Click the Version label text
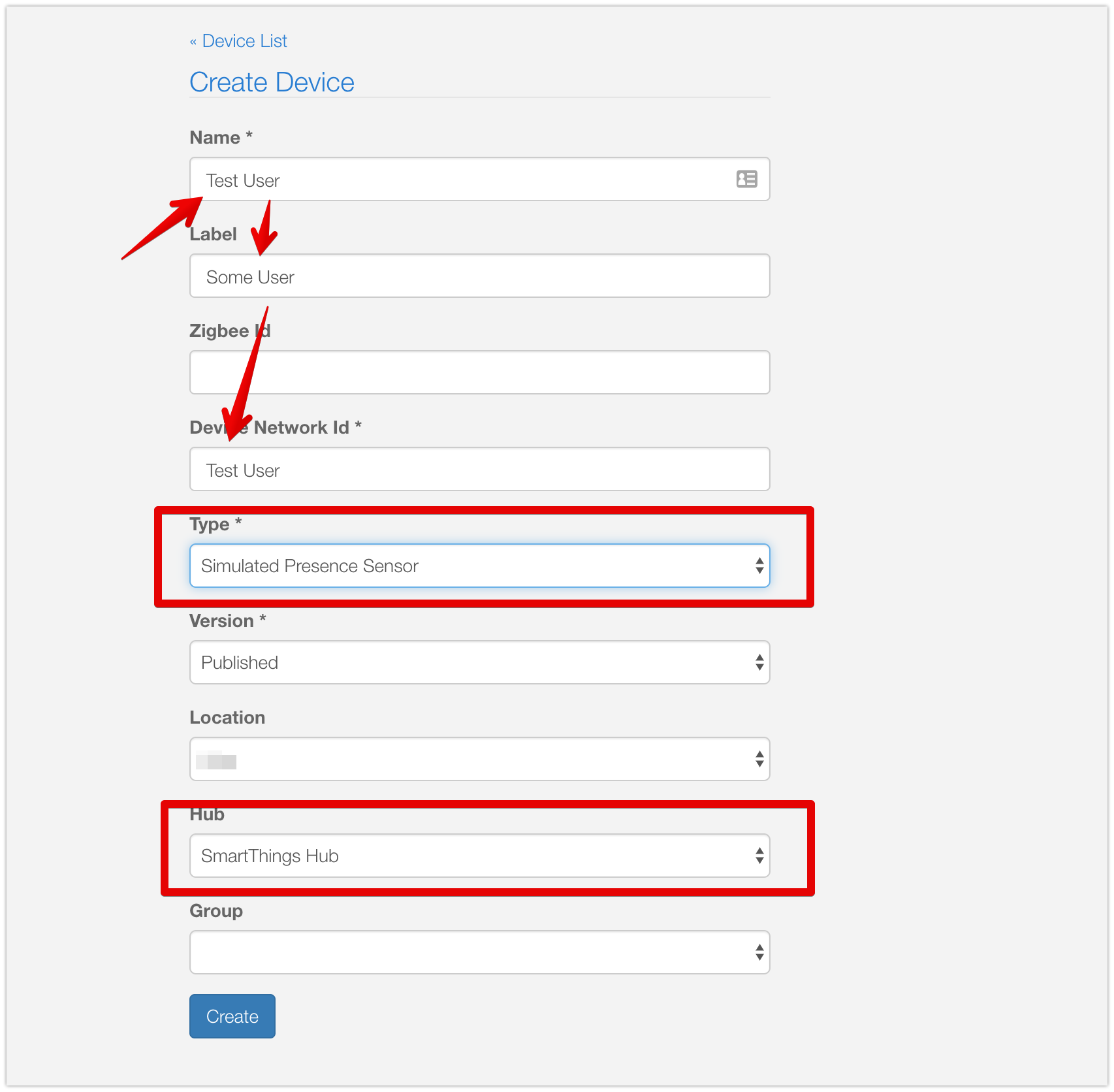The height and width of the screenshot is (1092, 1114). pyautogui.click(x=221, y=621)
